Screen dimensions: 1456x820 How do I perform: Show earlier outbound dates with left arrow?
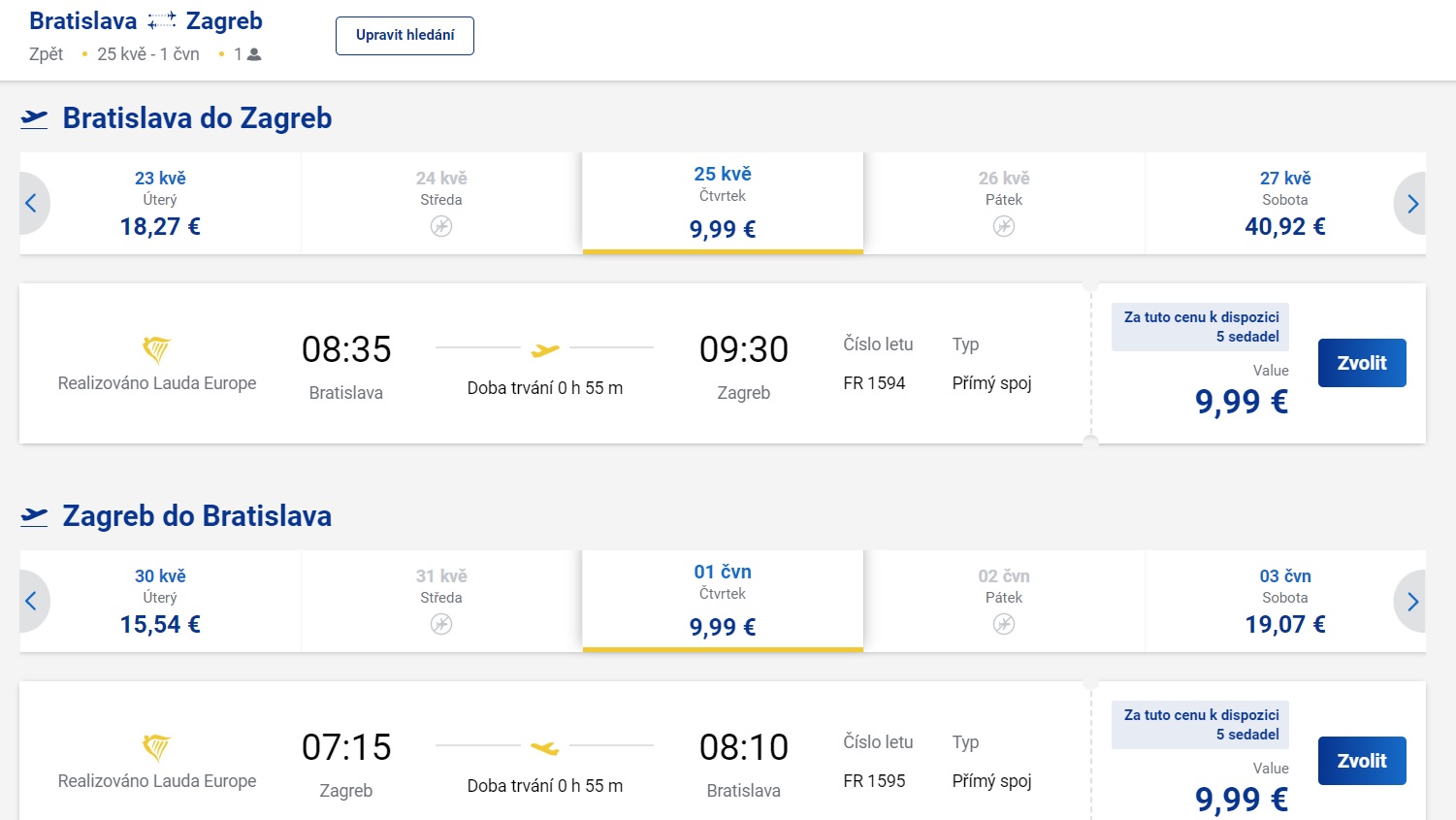point(32,203)
